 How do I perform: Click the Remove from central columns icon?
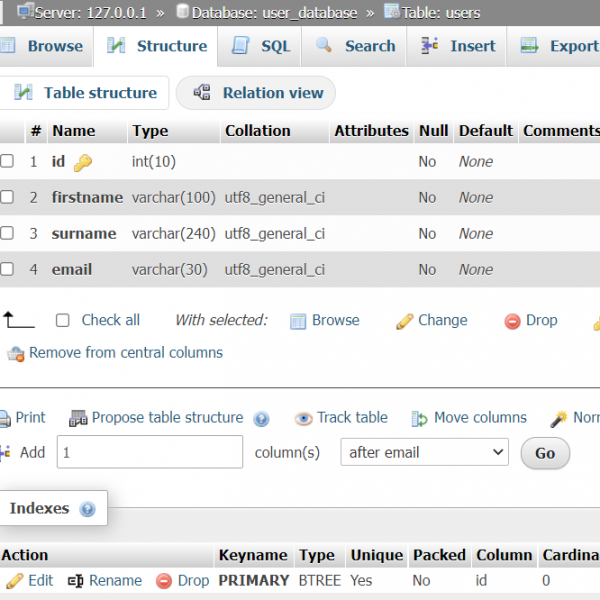pyautogui.click(x=15, y=353)
